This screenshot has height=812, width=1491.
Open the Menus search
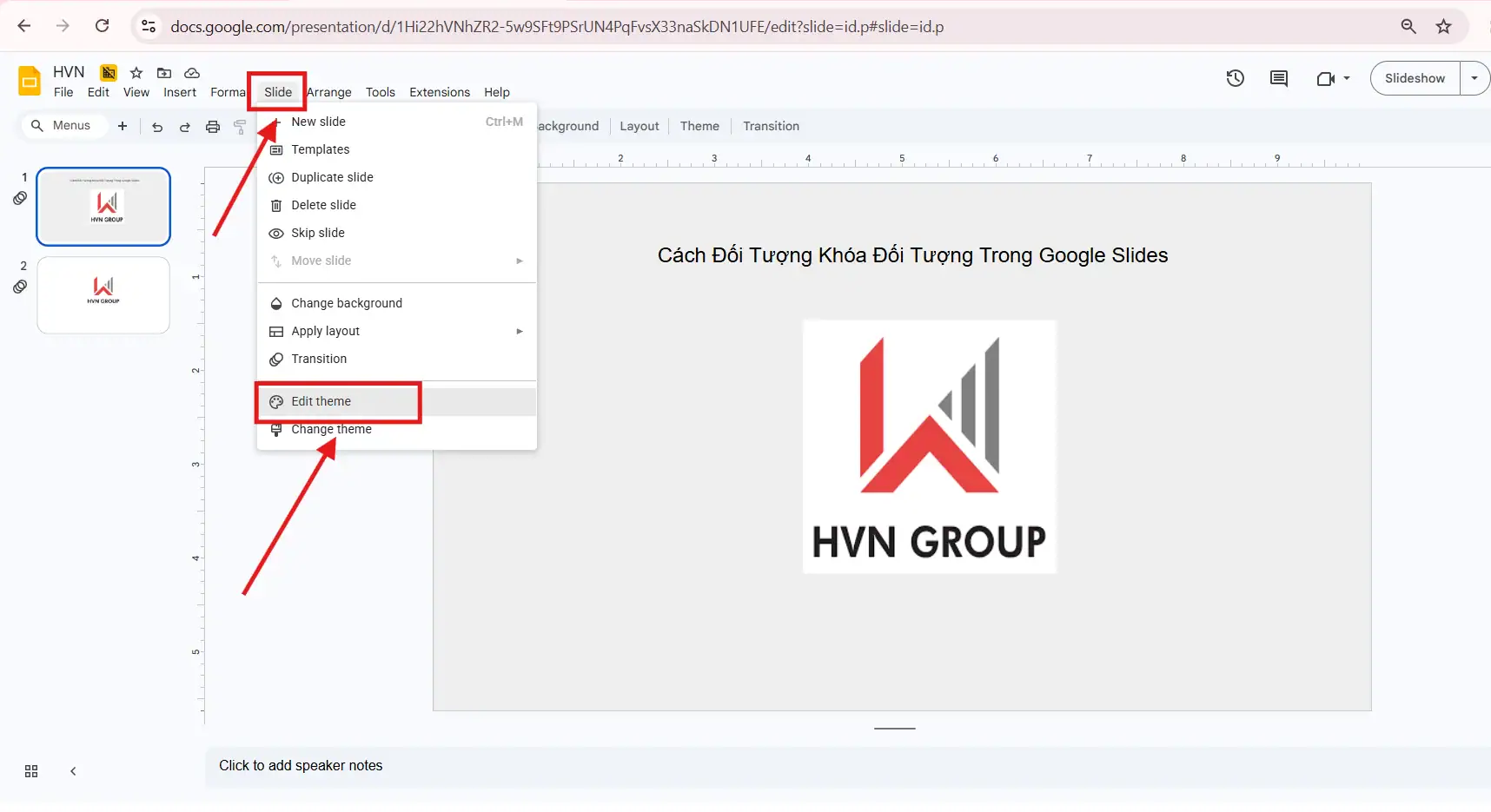coord(63,125)
